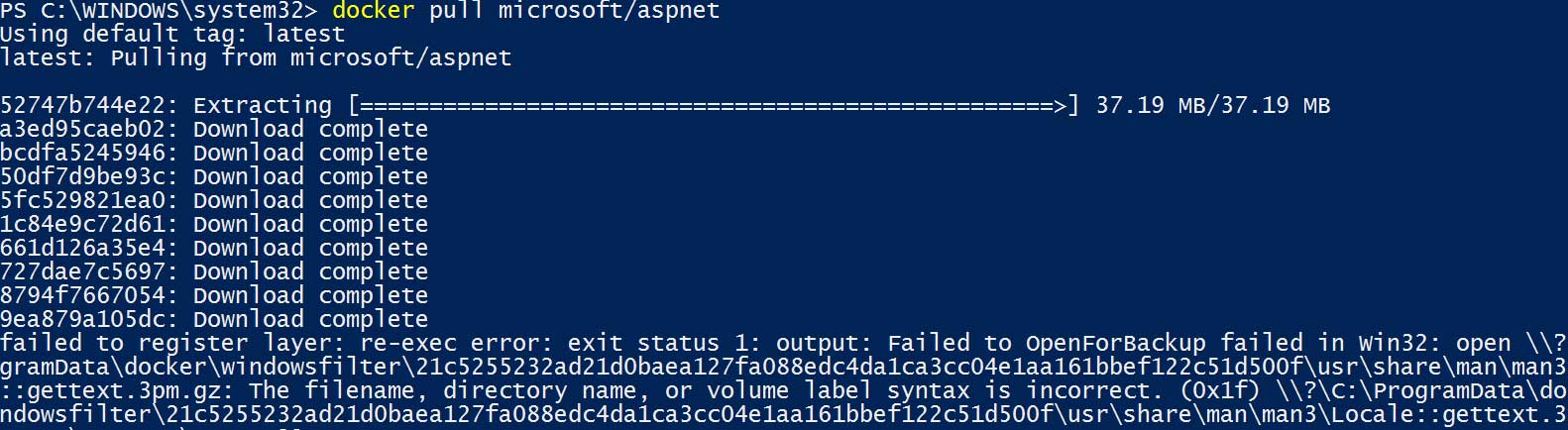
Task: Click the extracting progress bar
Action: (714, 105)
